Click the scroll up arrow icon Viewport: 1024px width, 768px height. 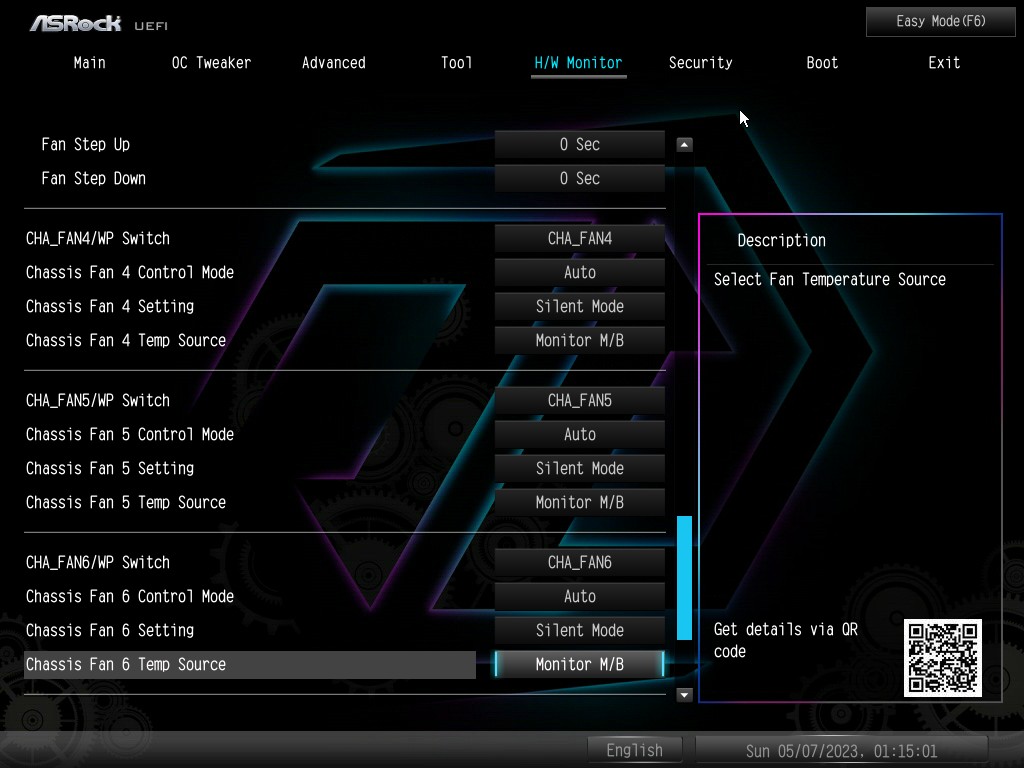(684, 144)
